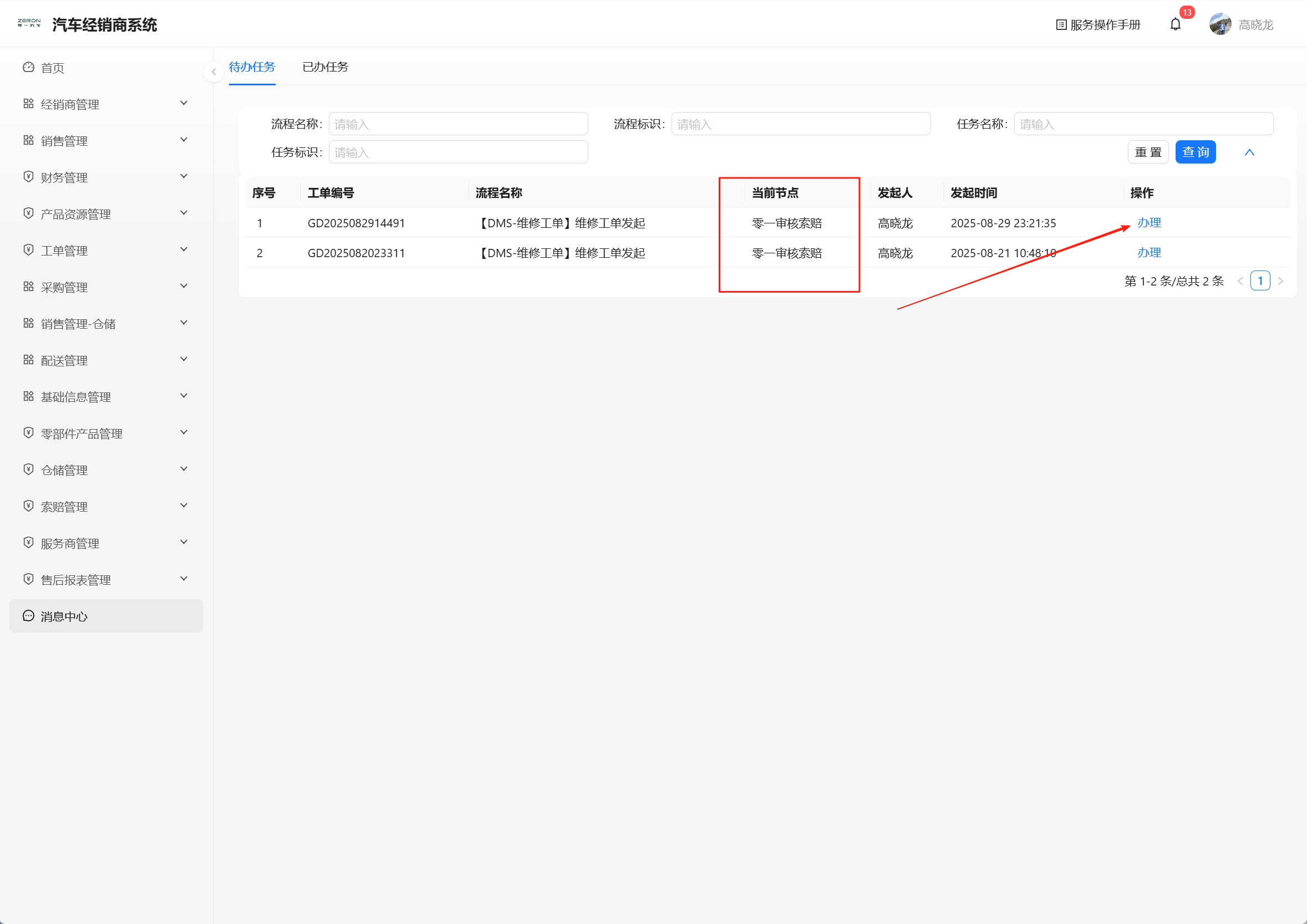Click 零一审核索赔 in row 1

787,223
